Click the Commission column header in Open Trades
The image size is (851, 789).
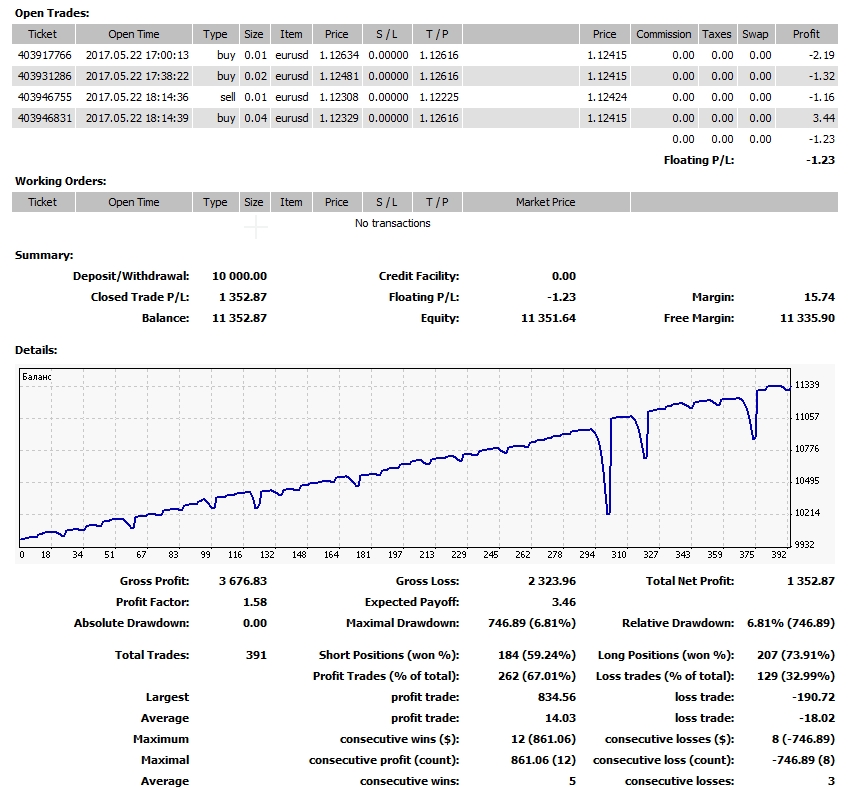point(664,34)
